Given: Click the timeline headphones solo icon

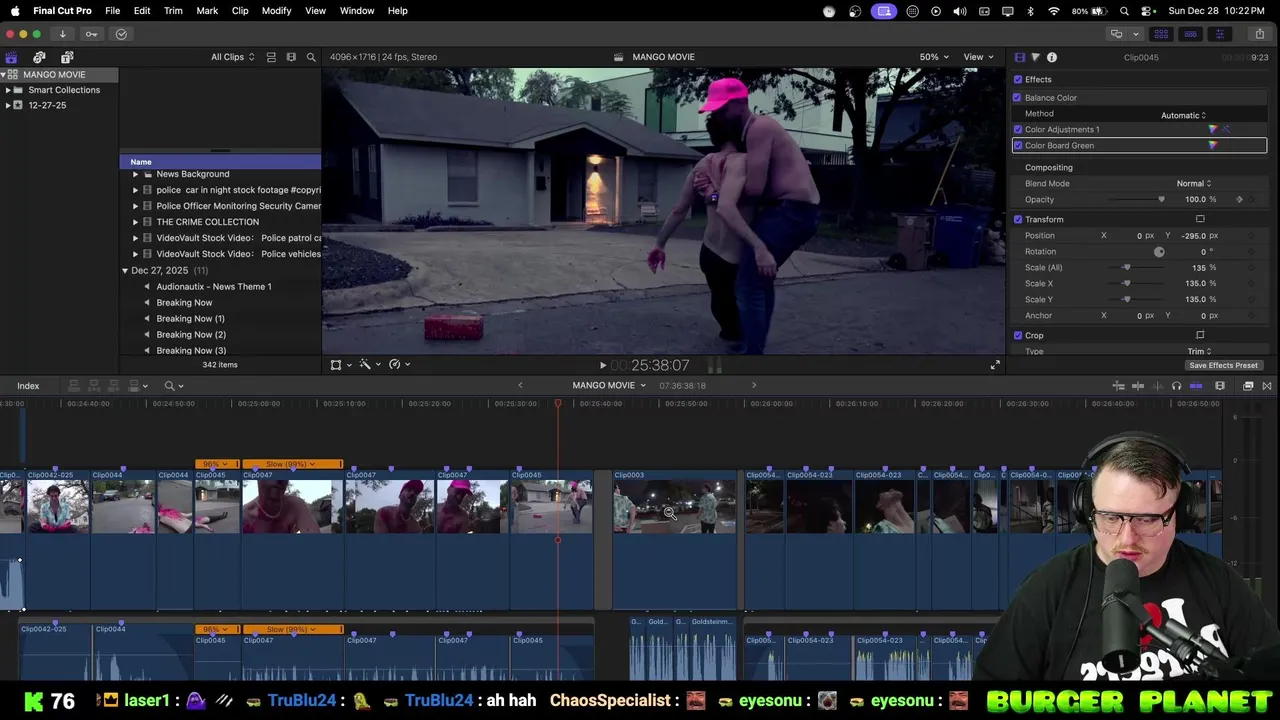Looking at the screenshot, I should pyautogui.click(x=1176, y=386).
